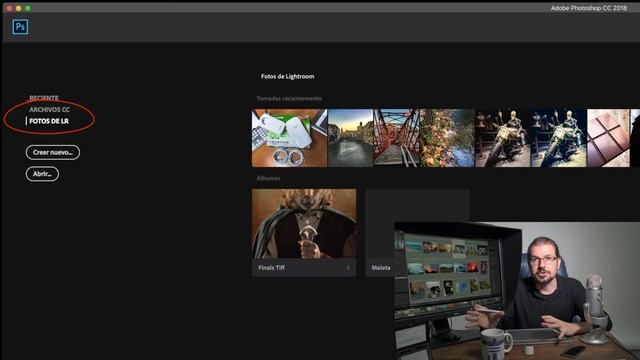Screen dimensions: 640x360
Task: Open the river canal sunset photo thumbnail
Action: pos(351,138)
